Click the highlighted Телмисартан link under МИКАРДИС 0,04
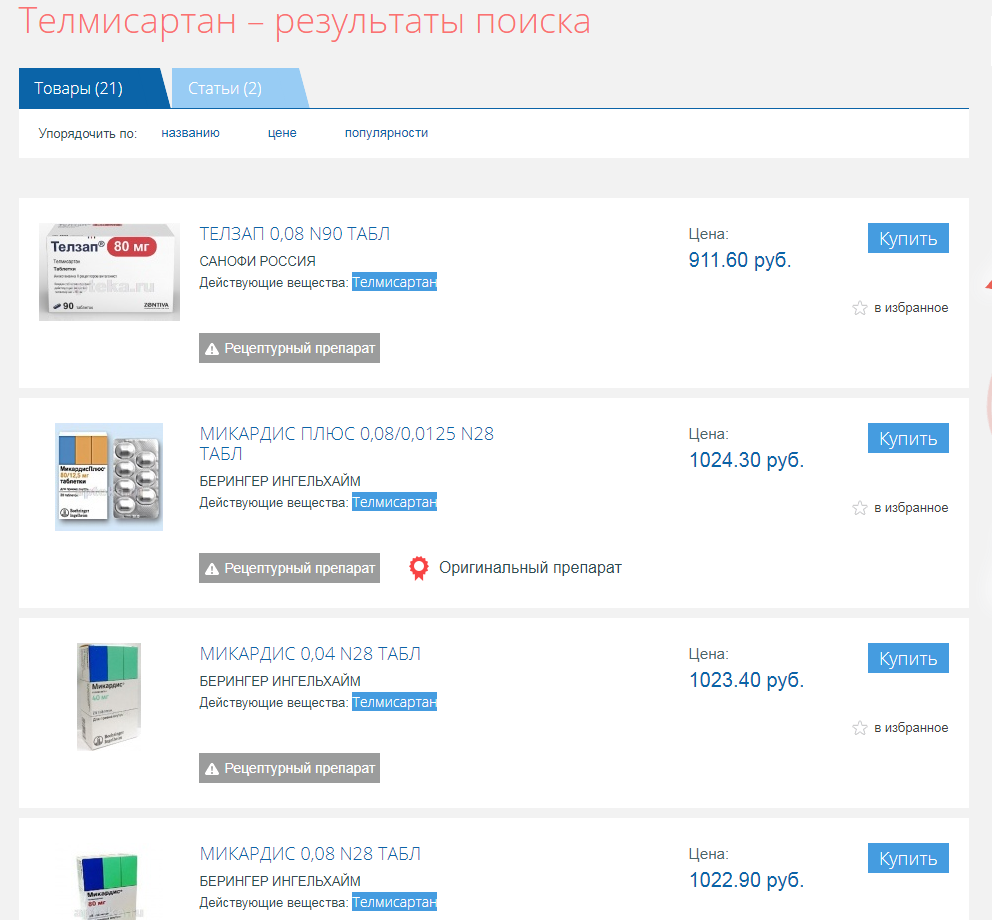 pyautogui.click(x=393, y=701)
